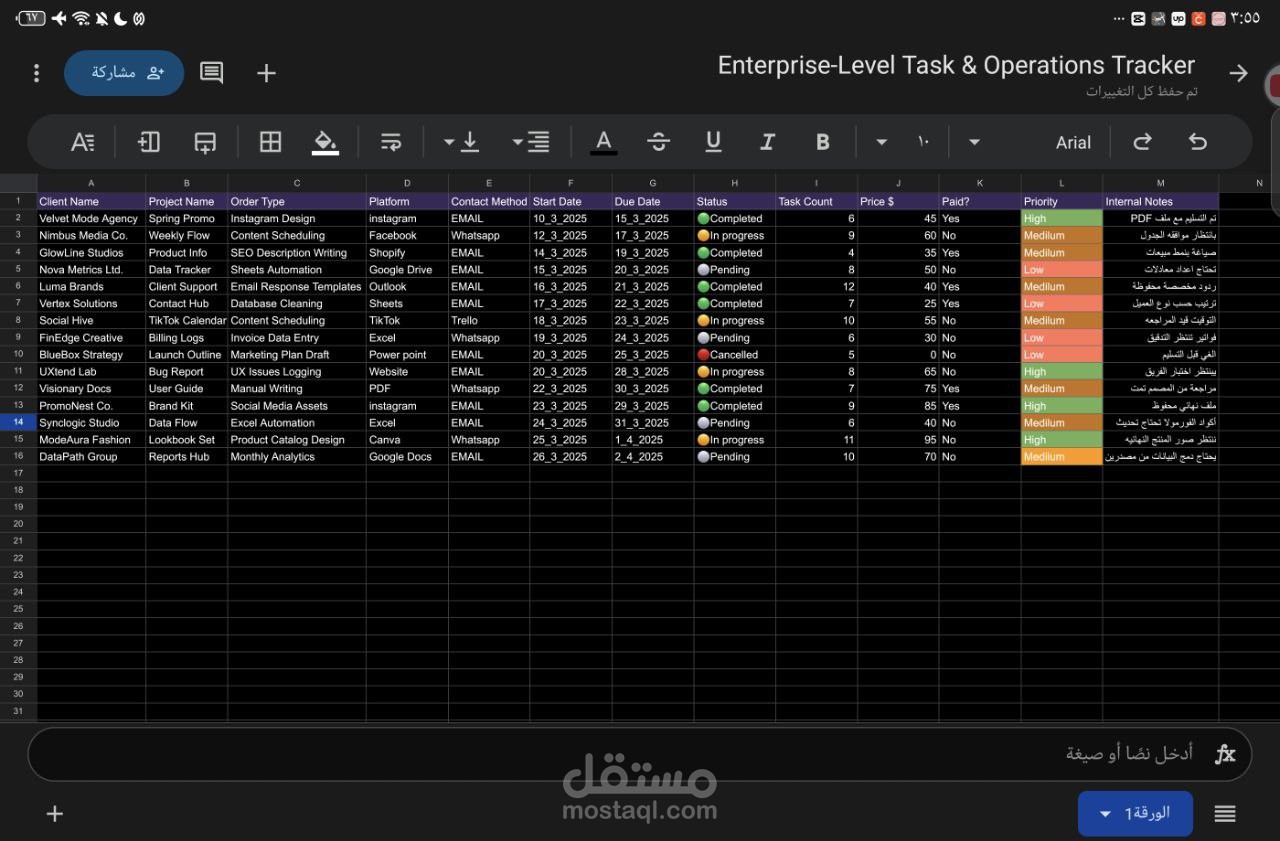Expand the vertical alignment dropdown
The width and height of the screenshot is (1280, 841).
(x=461, y=142)
